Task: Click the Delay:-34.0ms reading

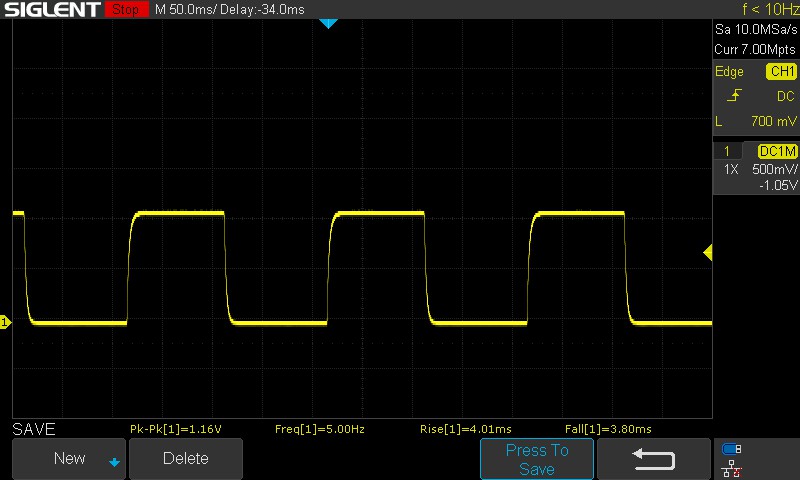Action: pos(262,9)
